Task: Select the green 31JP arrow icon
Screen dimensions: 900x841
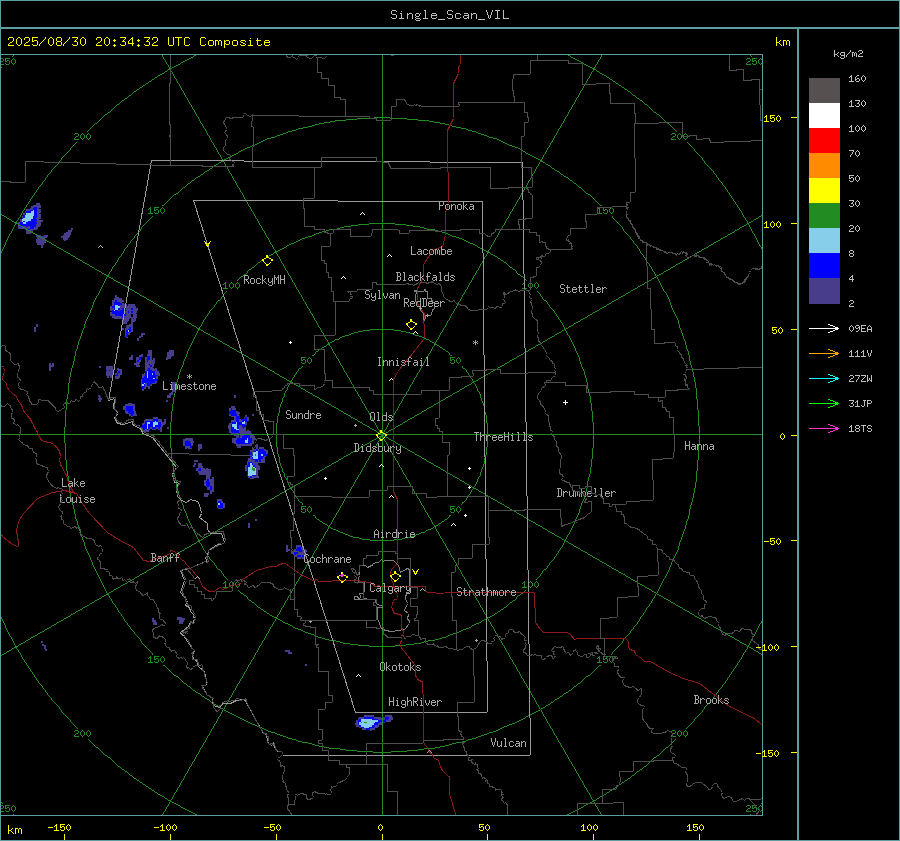Action: [x=824, y=404]
